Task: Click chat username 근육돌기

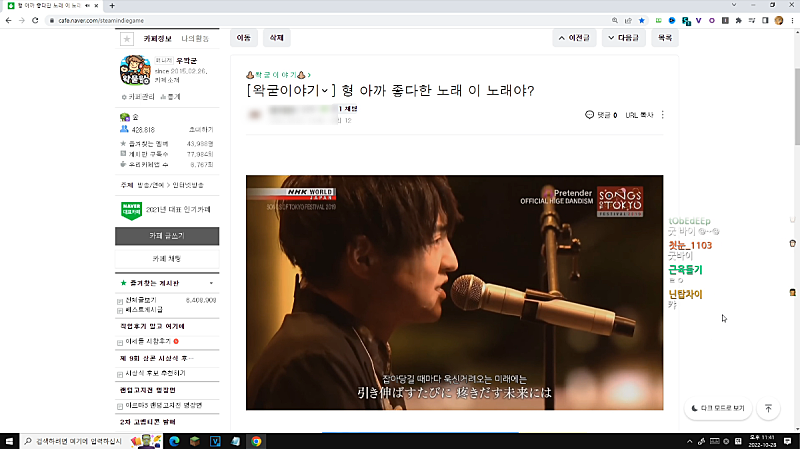Action: tap(685, 270)
